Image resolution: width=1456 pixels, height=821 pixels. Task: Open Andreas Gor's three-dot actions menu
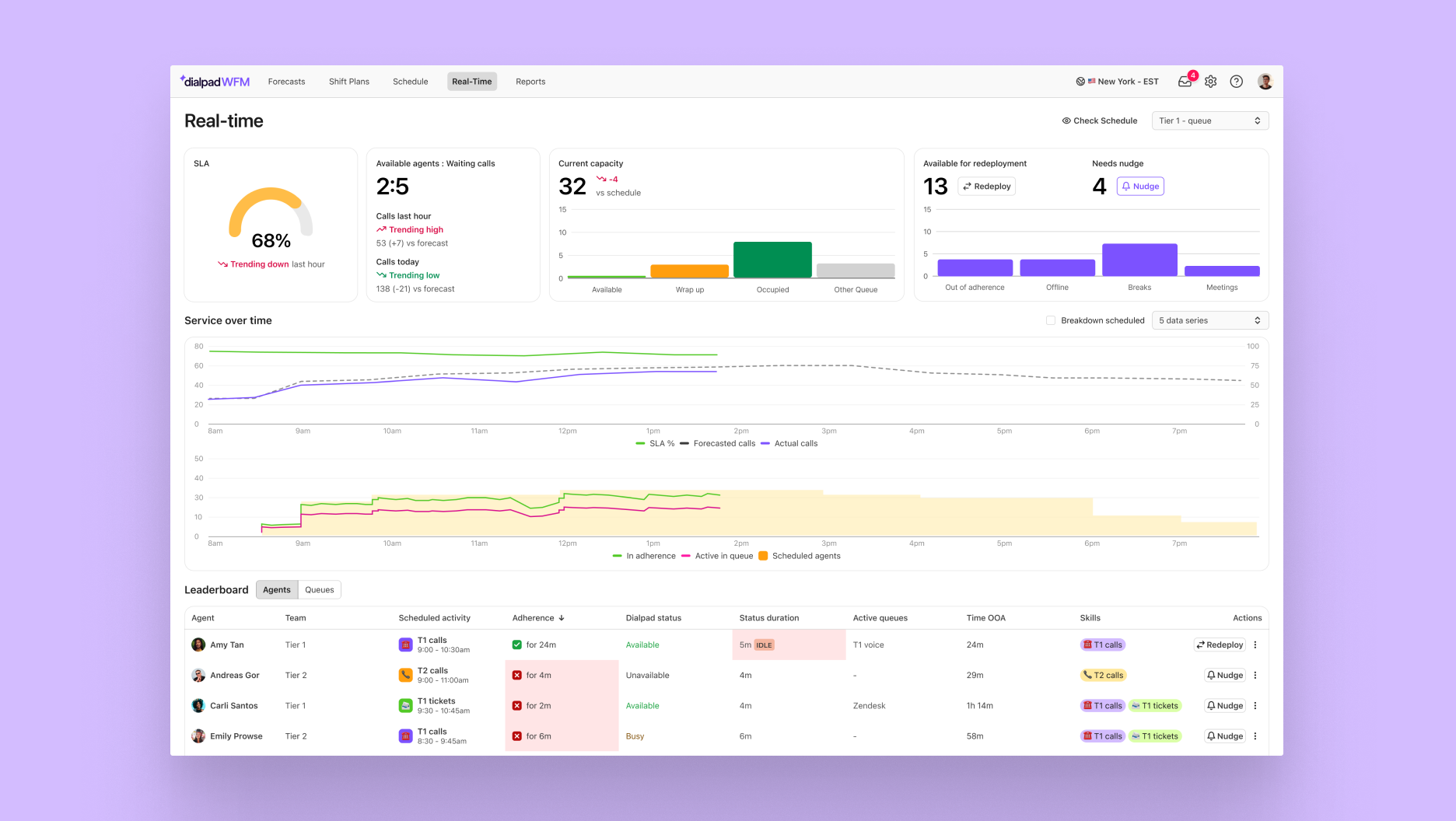pos(1255,675)
